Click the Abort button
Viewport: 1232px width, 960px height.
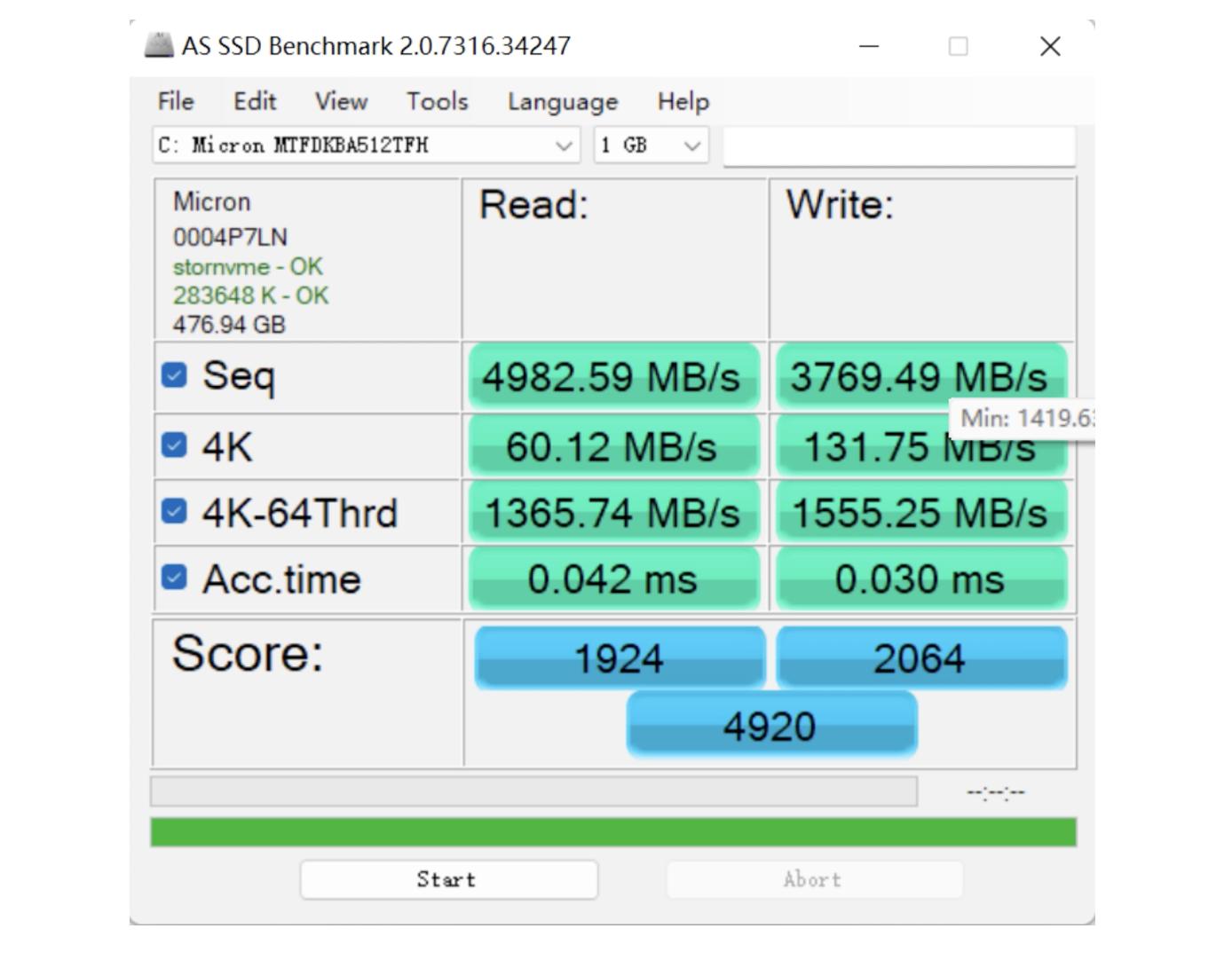point(813,879)
